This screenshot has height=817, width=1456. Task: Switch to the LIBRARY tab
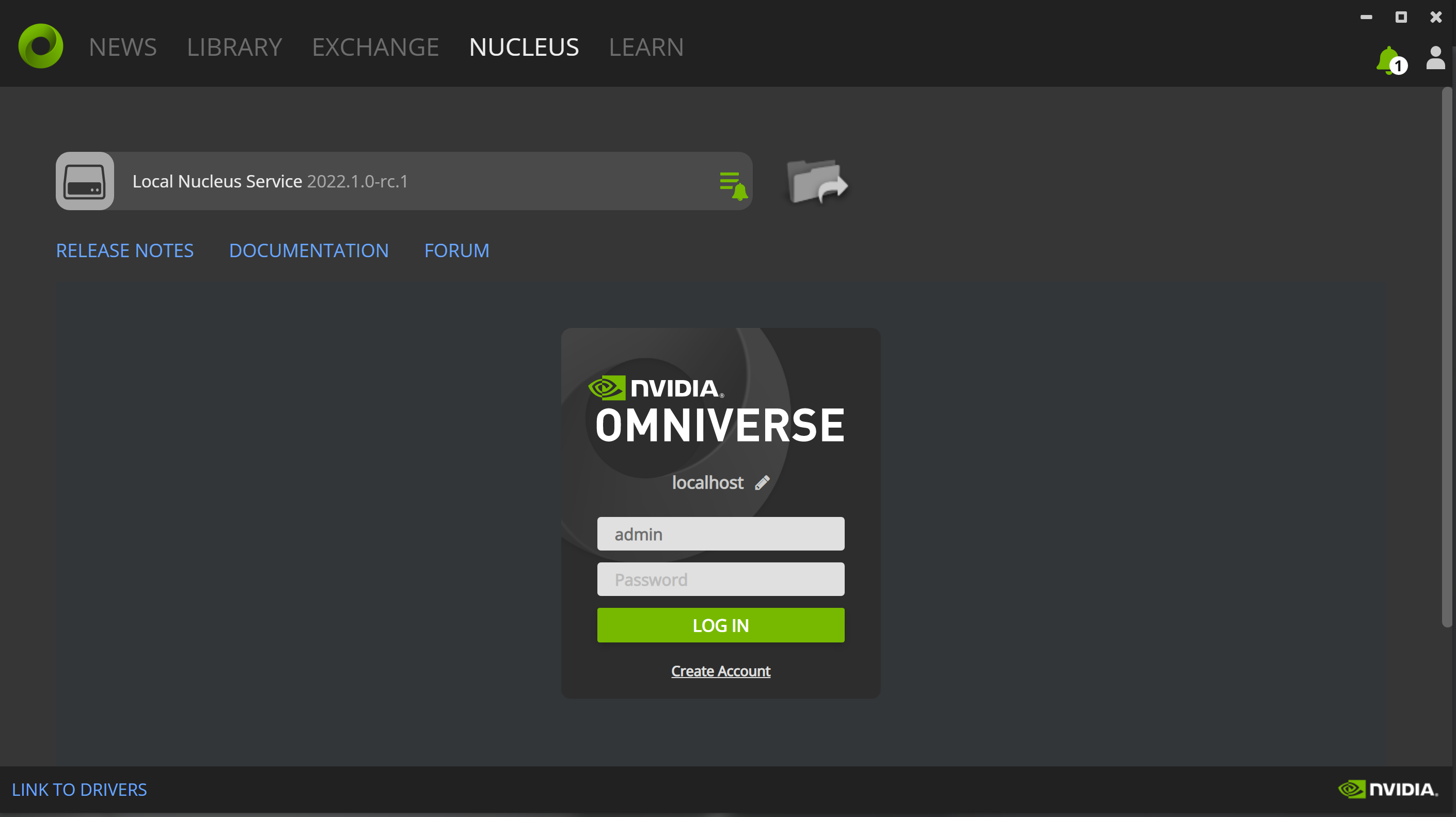234,47
